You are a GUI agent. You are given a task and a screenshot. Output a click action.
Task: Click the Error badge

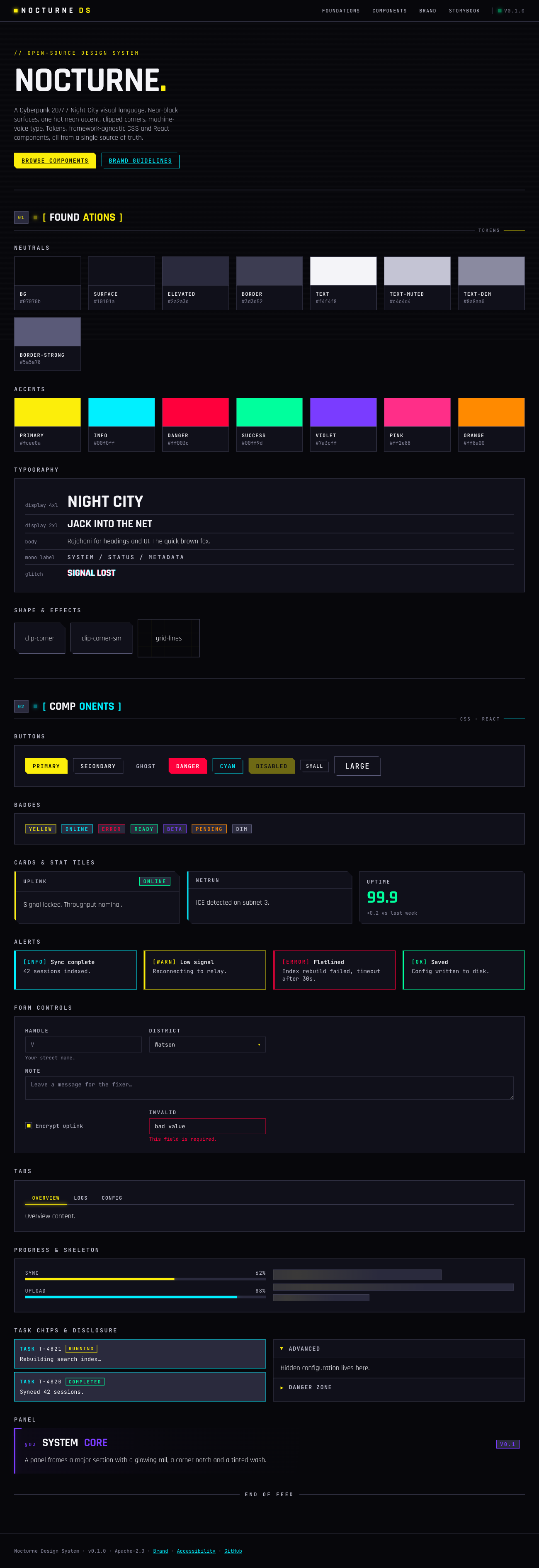click(112, 829)
